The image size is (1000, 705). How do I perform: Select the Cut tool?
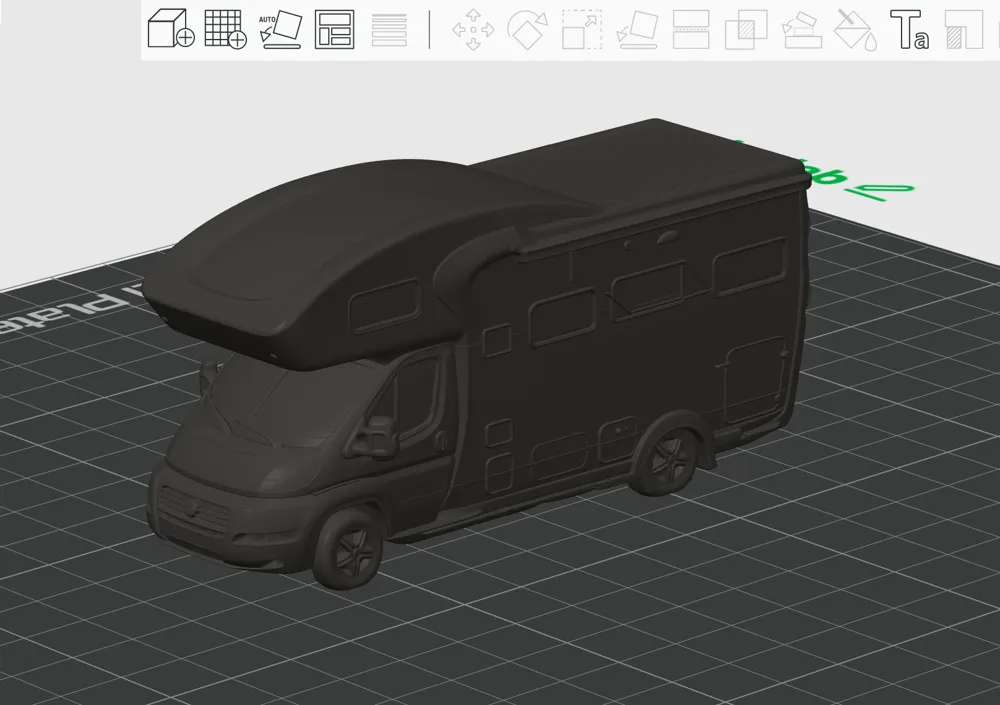[691, 29]
